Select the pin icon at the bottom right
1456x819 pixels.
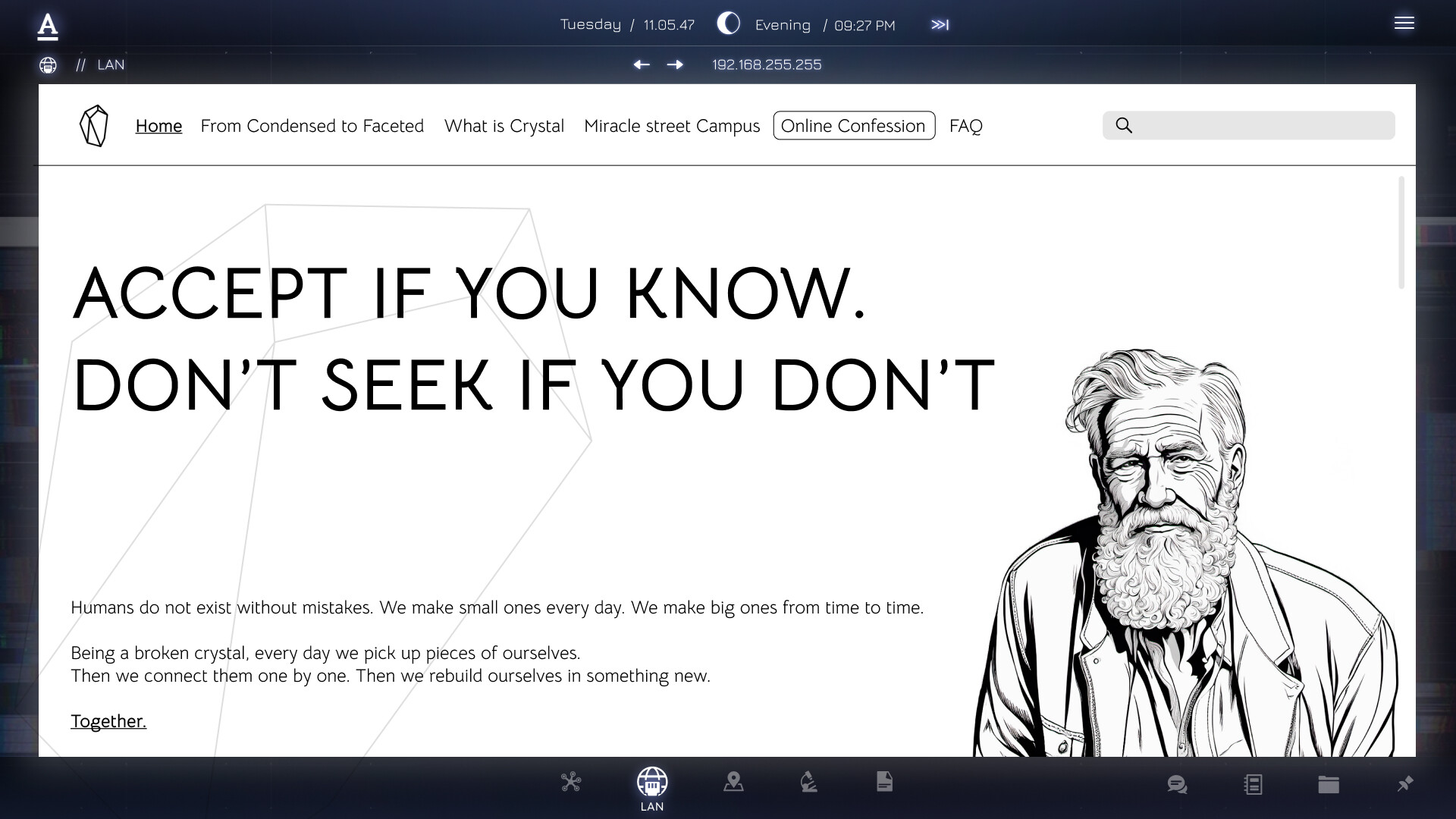pos(1405,785)
